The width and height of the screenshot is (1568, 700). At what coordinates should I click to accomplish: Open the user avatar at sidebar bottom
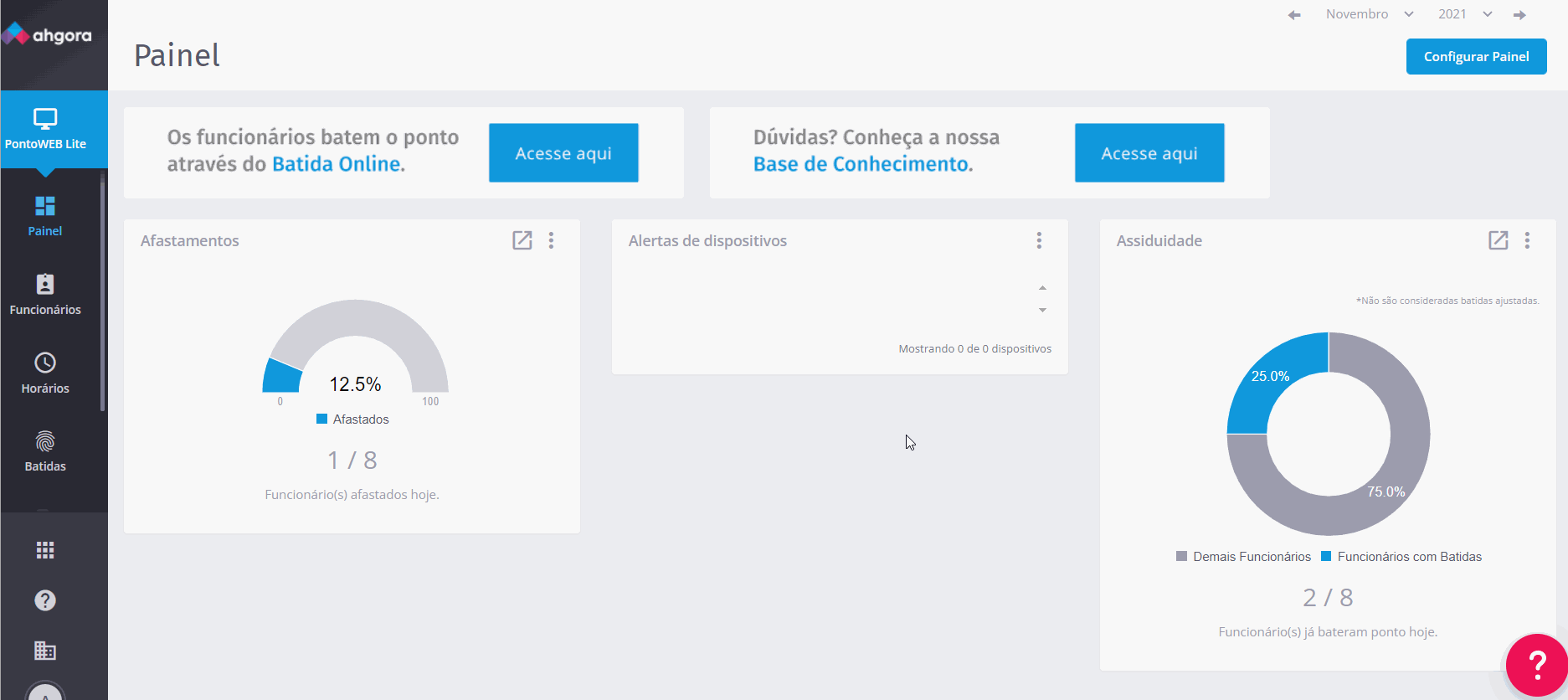pos(45,691)
